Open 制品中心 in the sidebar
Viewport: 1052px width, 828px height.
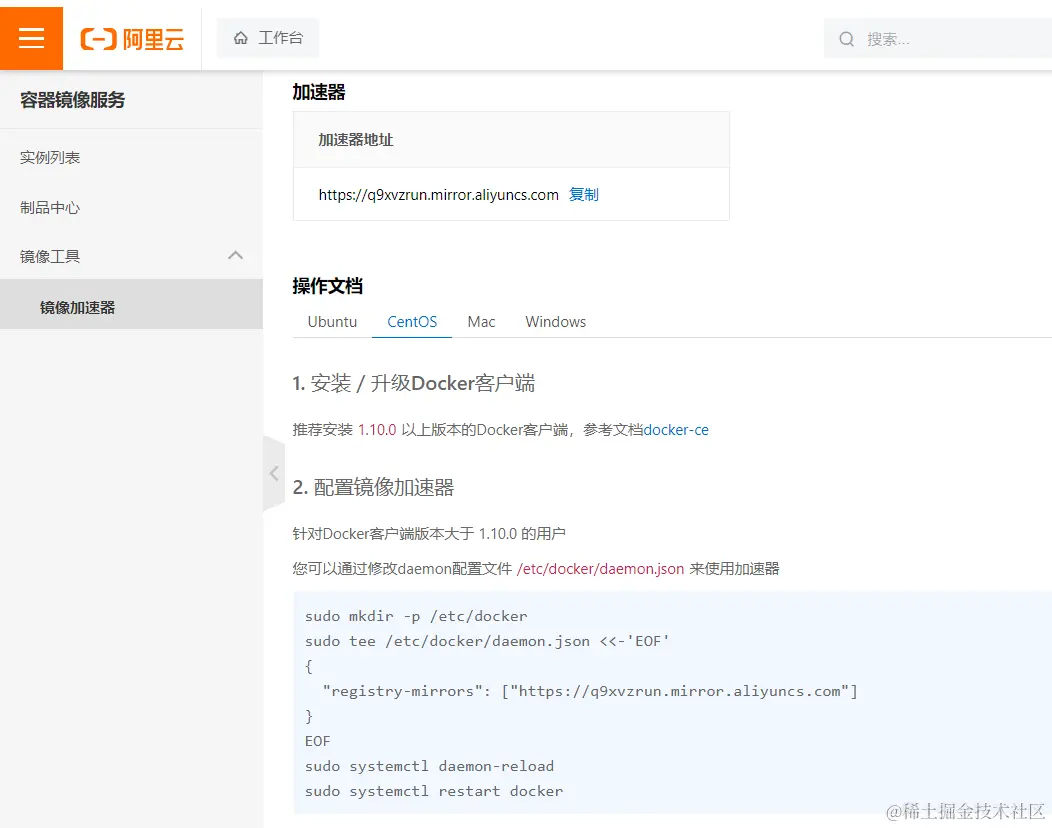pyautogui.click(x=50, y=207)
